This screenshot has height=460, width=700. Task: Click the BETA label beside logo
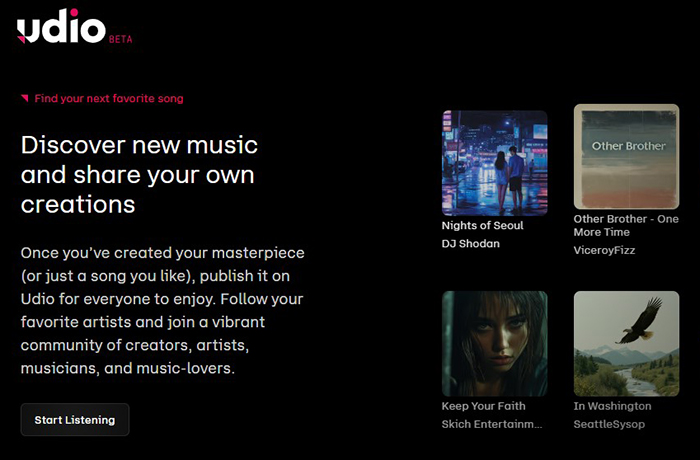[121, 39]
